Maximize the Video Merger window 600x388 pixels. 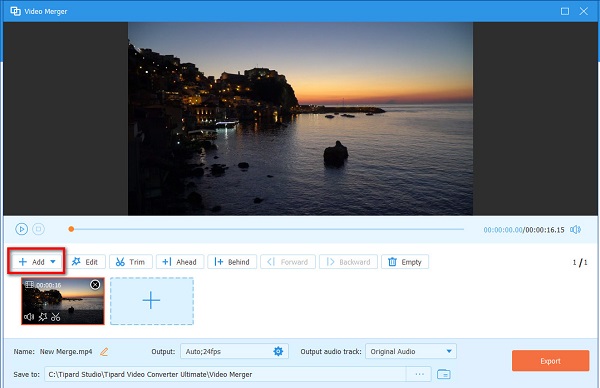565,11
